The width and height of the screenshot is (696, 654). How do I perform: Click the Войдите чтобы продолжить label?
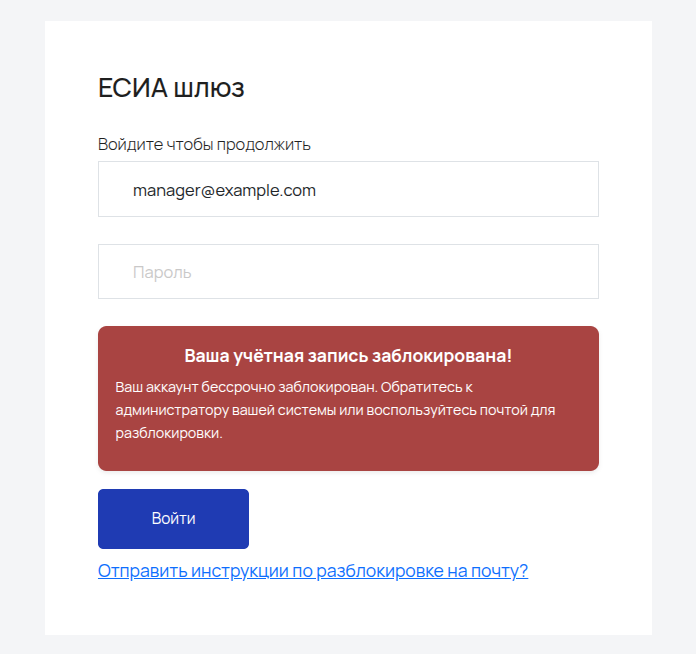pos(204,145)
